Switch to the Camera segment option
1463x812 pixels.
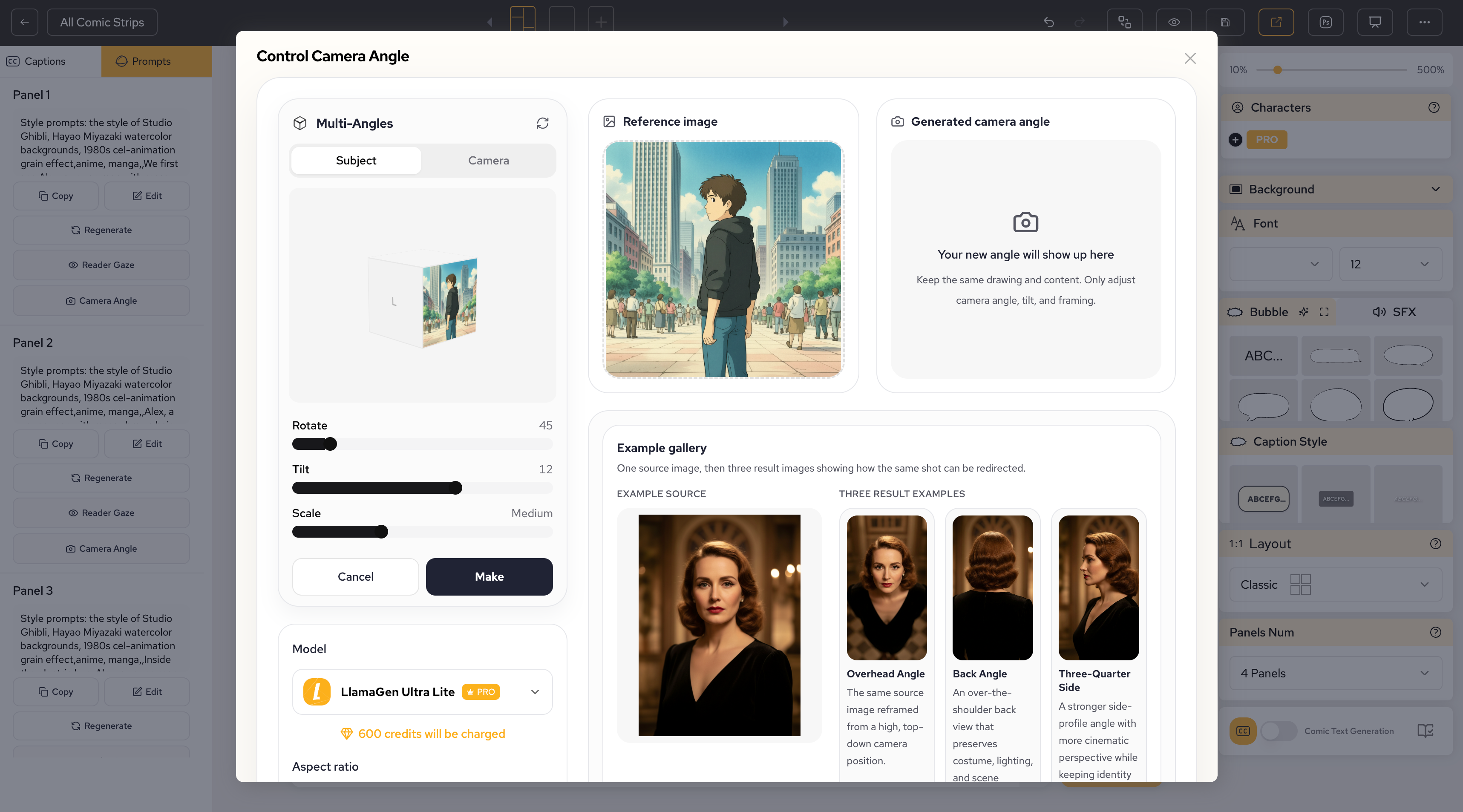(x=488, y=160)
